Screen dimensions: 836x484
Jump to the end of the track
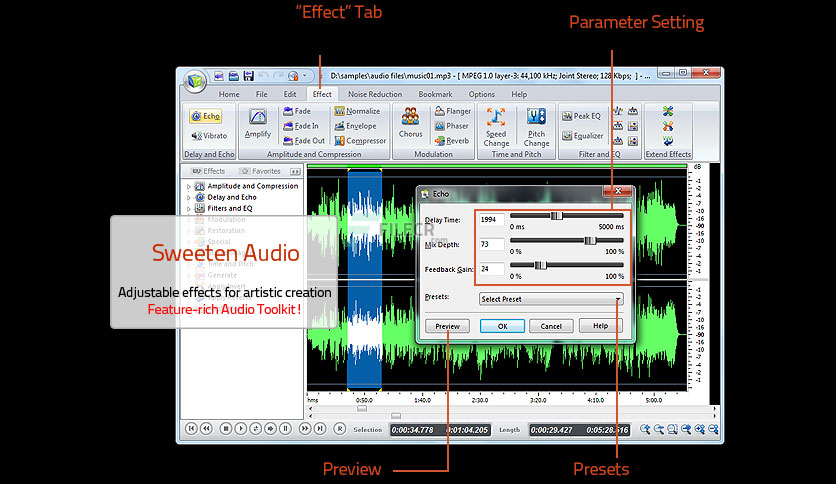click(320, 429)
